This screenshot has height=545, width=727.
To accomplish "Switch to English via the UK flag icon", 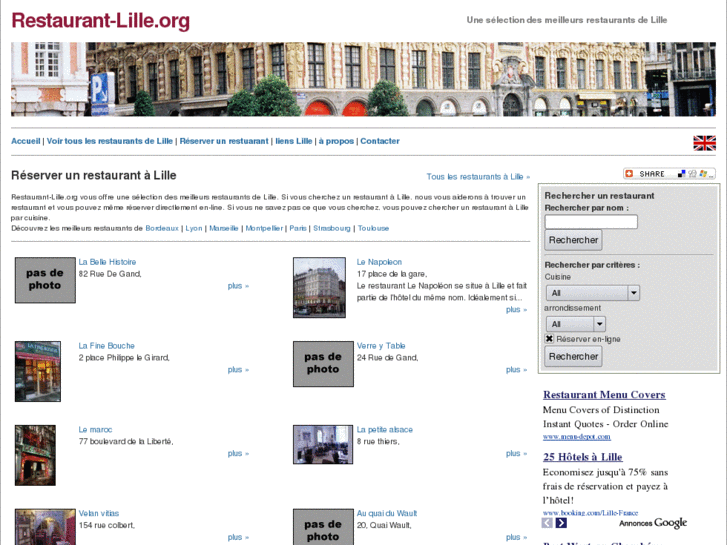I will point(704,143).
